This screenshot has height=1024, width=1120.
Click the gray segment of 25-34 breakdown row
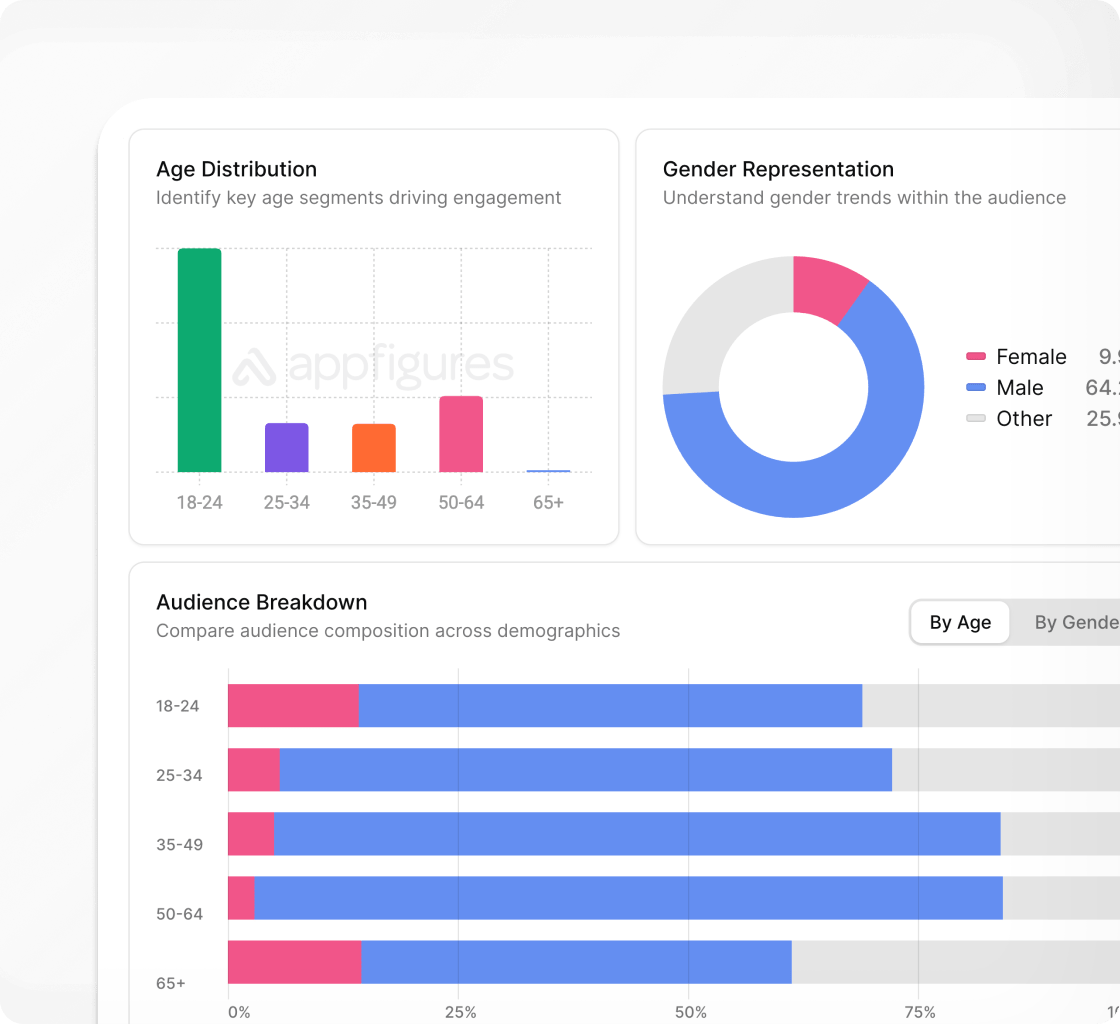pyautogui.click(x=1006, y=770)
